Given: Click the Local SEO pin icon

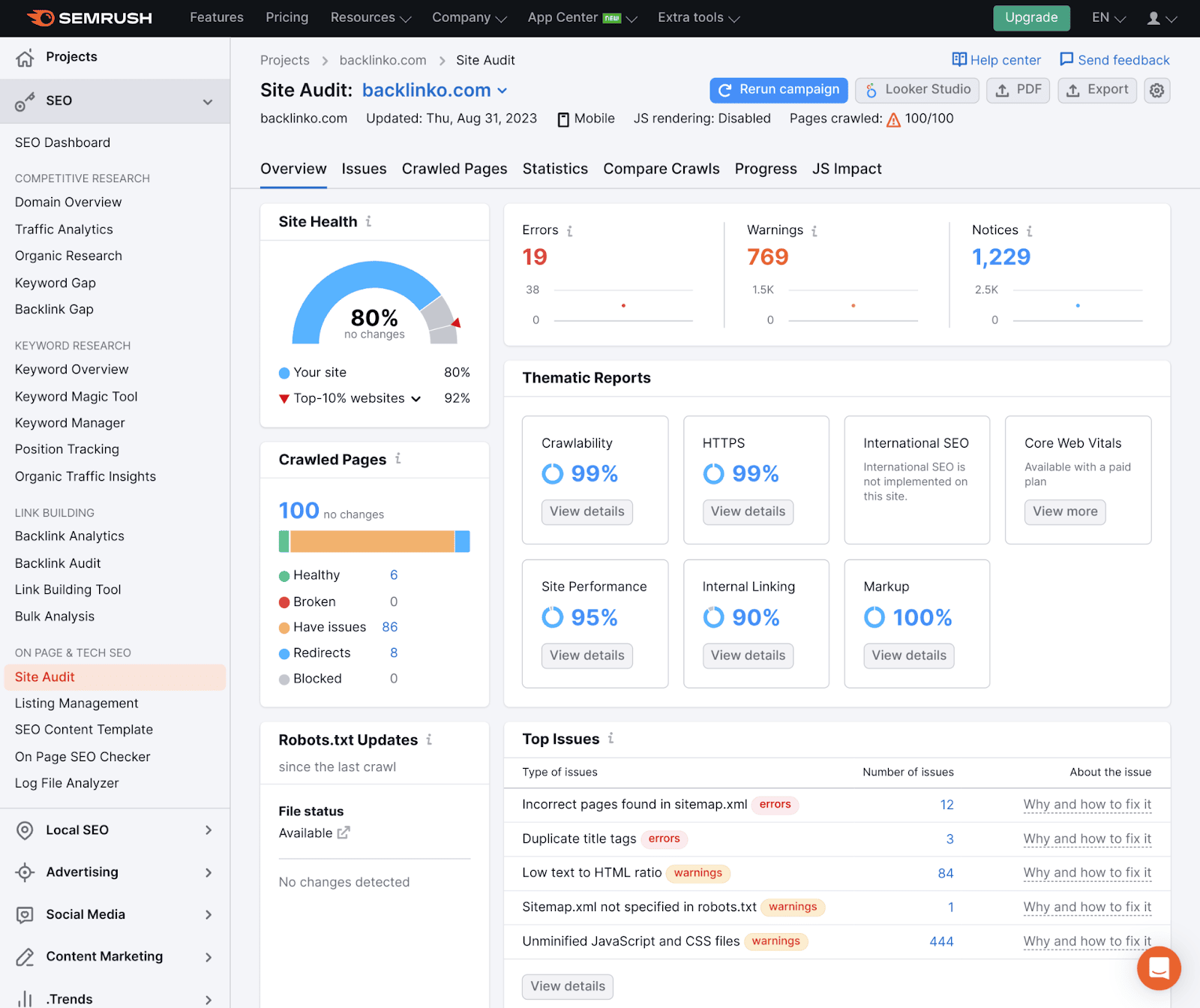Looking at the screenshot, I should pyautogui.click(x=25, y=830).
